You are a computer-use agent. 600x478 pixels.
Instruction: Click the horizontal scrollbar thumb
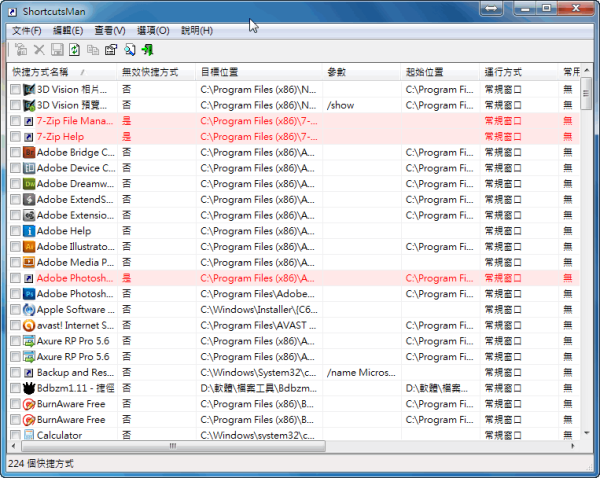coord(173,446)
